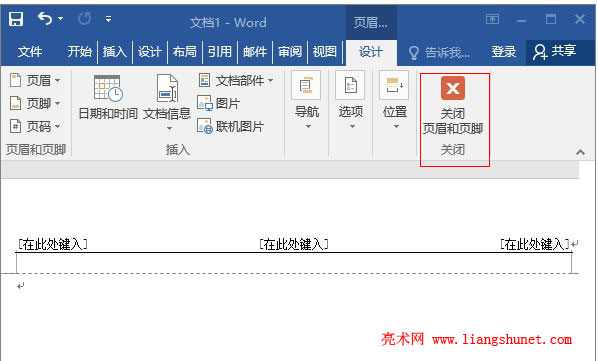The width and height of the screenshot is (598, 361).
Task: Click 关闭页眉和页脚 red X button
Action: click(x=453, y=88)
